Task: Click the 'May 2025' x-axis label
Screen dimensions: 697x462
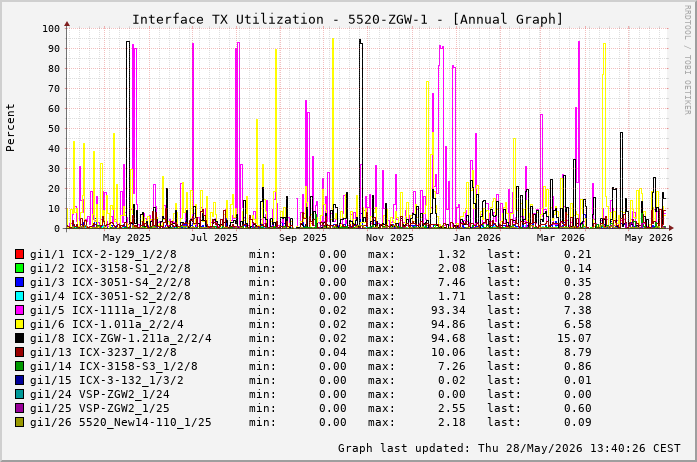Action: pyautogui.click(x=127, y=238)
